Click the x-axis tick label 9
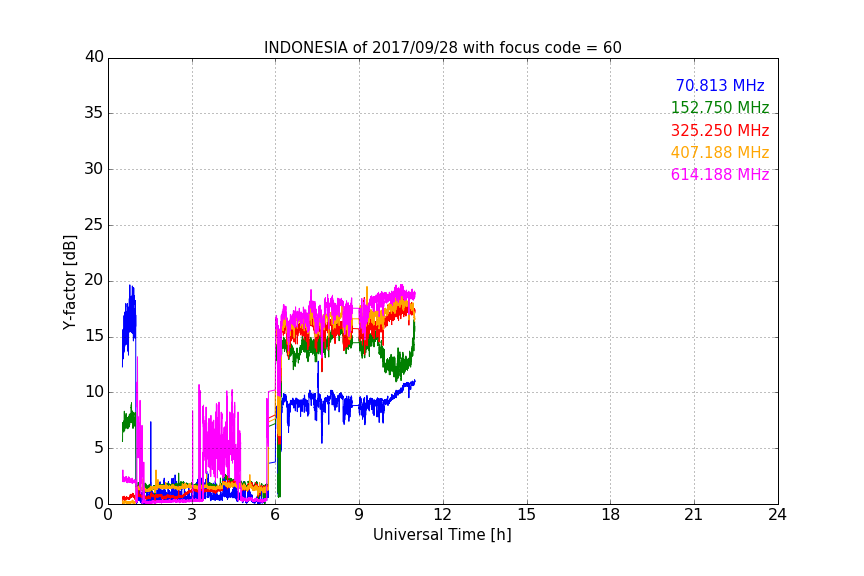 pyautogui.click(x=359, y=515)
